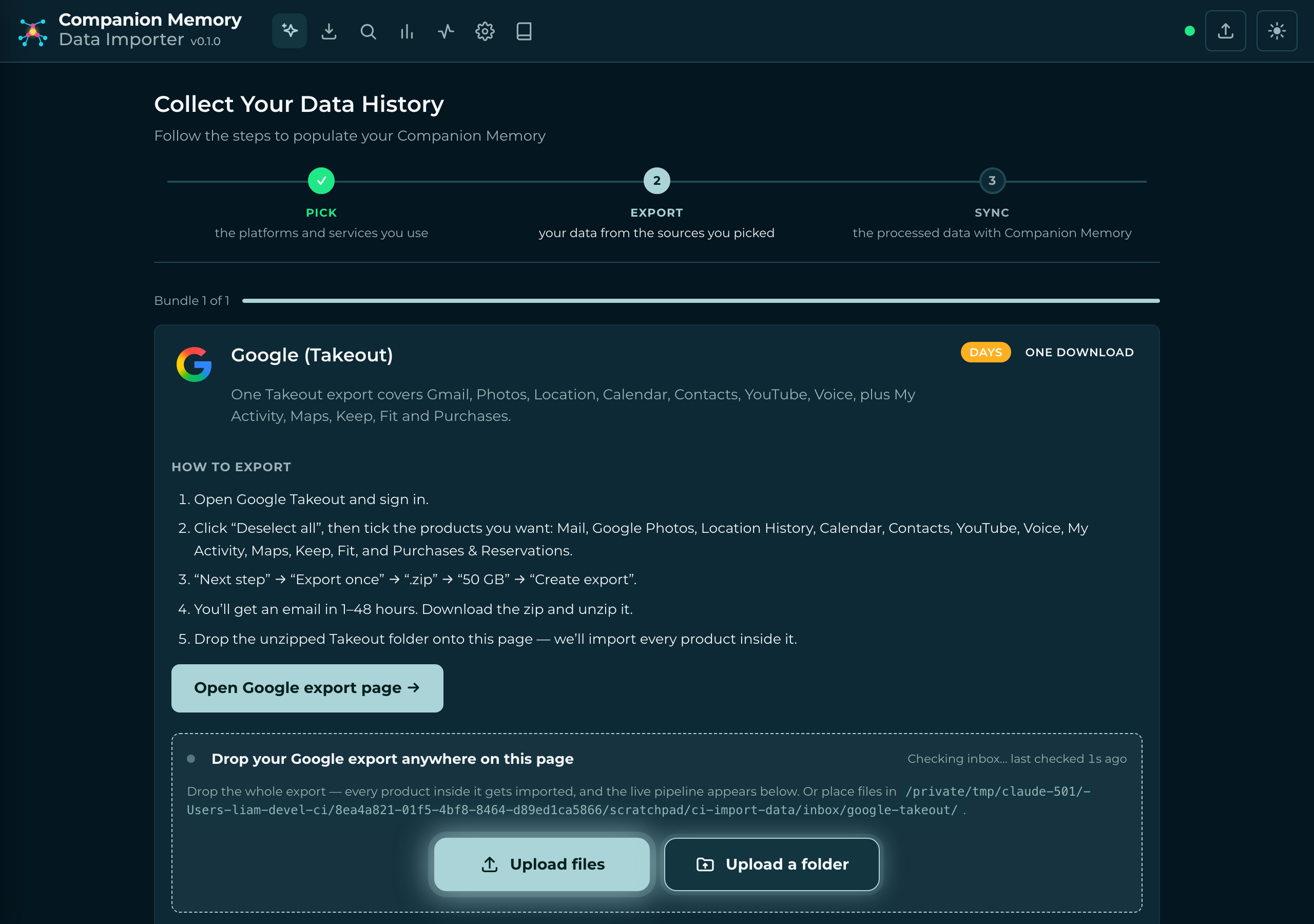The width and height of the screenshot is (1314, 924).
Task: Open the bar chart statistics icon
Action: tap(407, 31)
